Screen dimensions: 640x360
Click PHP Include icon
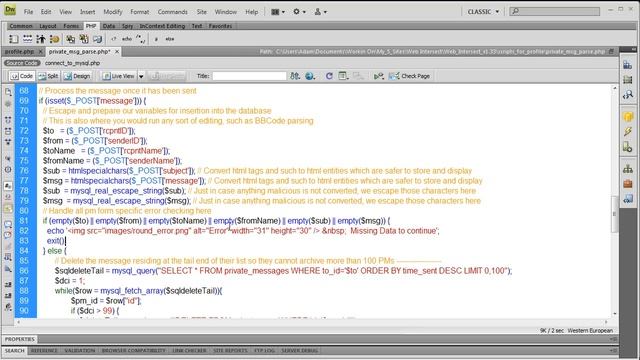(71, 39)
